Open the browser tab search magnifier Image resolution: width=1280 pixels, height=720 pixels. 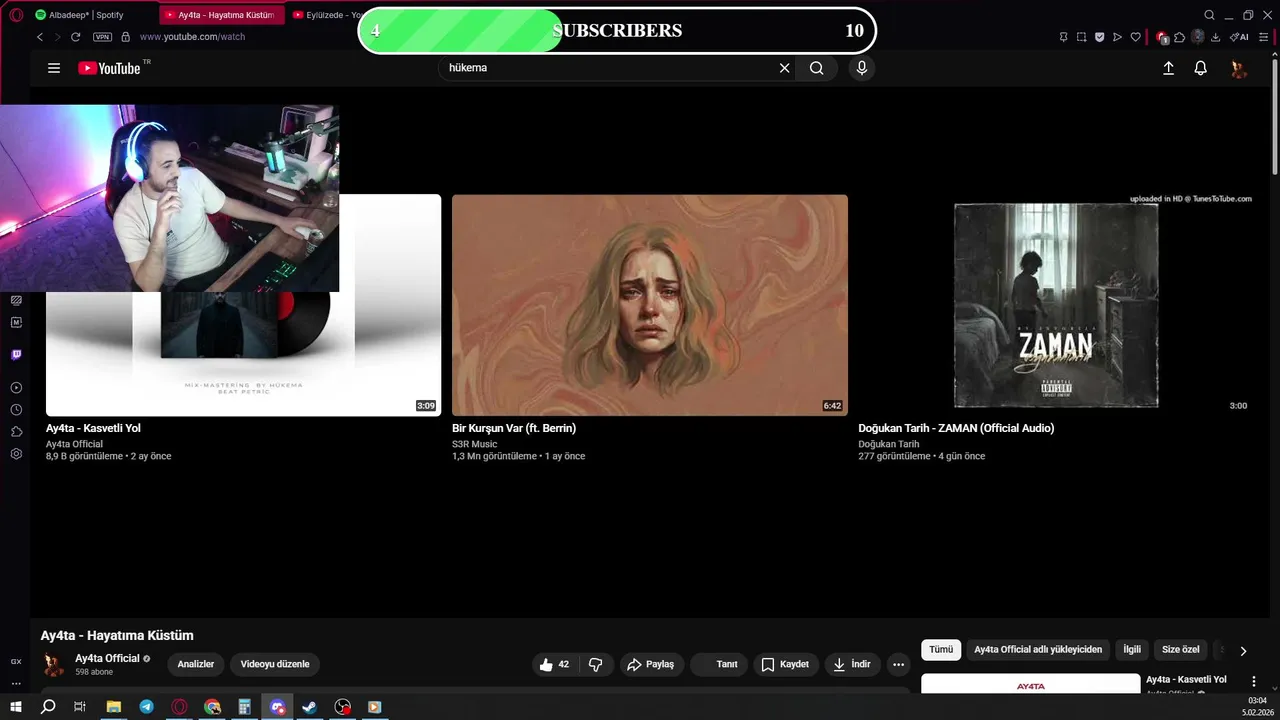point(1209,15)
